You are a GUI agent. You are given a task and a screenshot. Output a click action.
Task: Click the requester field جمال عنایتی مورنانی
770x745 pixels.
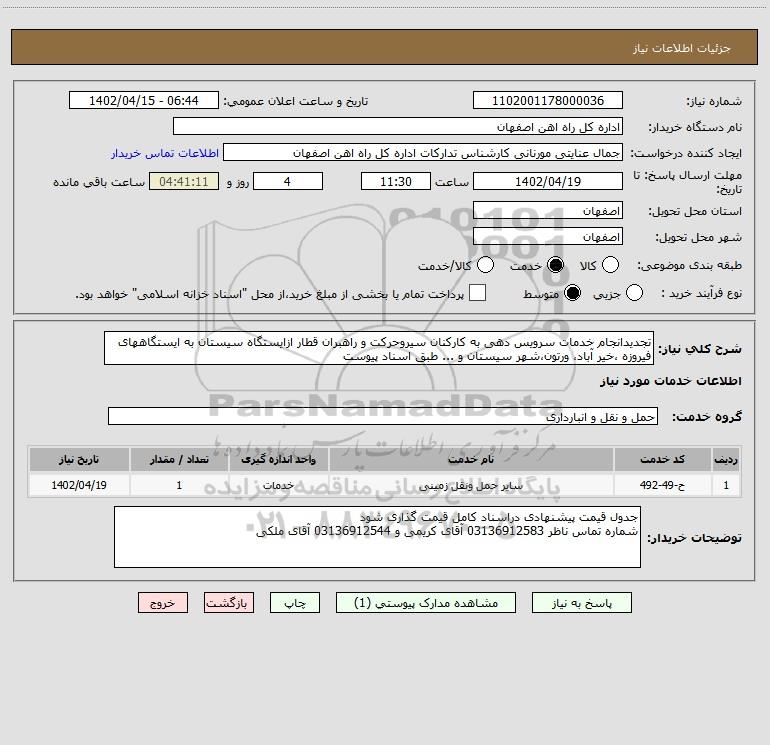(423, 152)
